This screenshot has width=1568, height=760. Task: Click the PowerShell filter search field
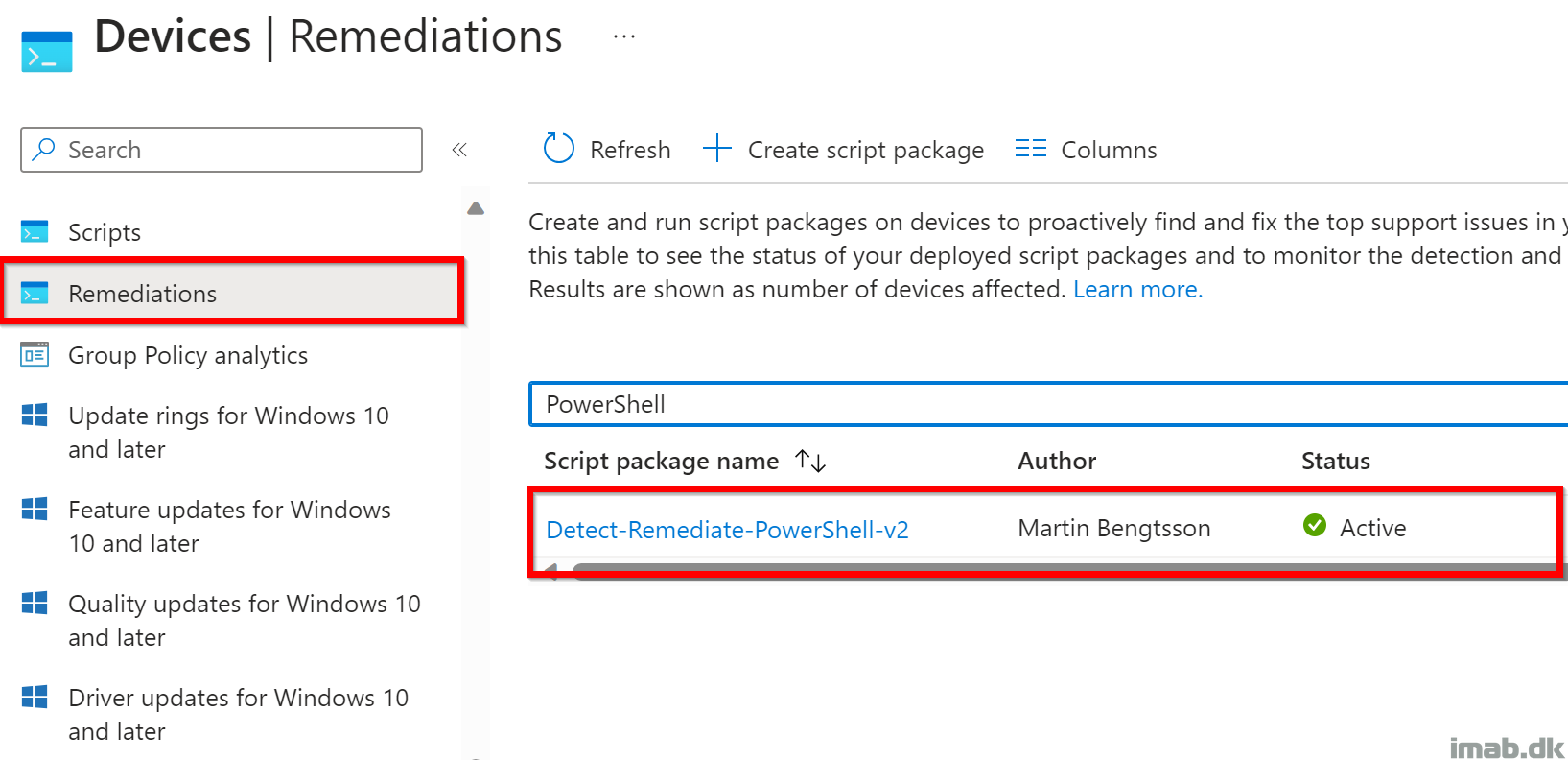tap(1048, 404)
